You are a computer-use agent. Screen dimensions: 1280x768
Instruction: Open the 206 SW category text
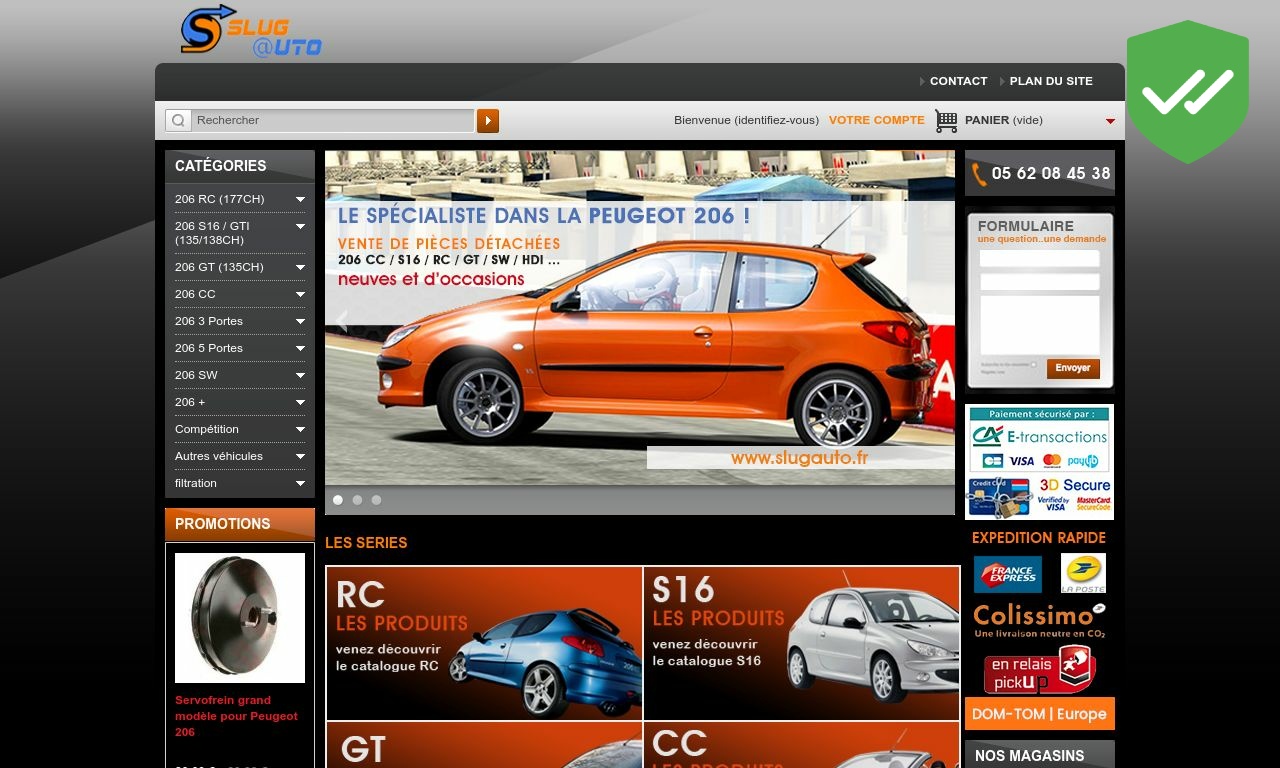(196, 375)
